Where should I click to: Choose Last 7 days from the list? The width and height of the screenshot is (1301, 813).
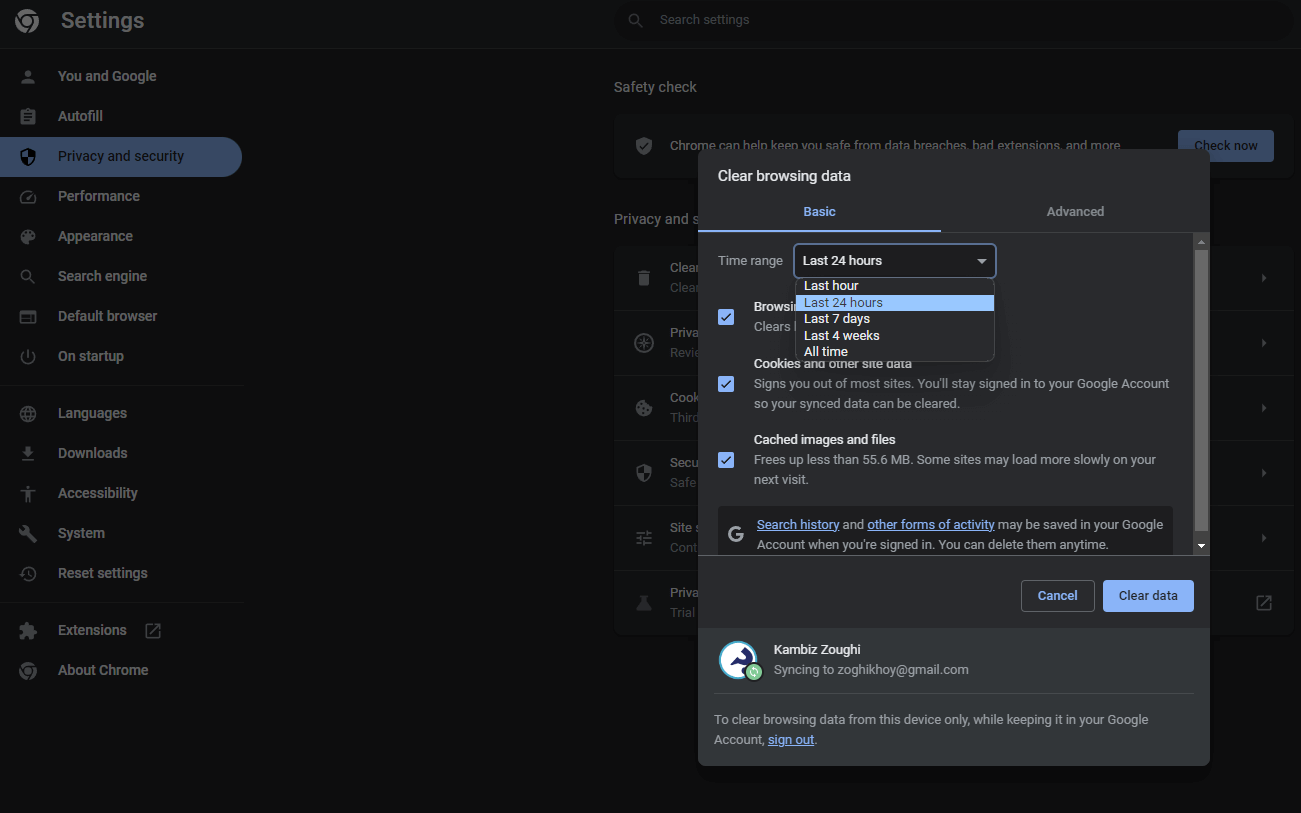click(x=895, y=319)
